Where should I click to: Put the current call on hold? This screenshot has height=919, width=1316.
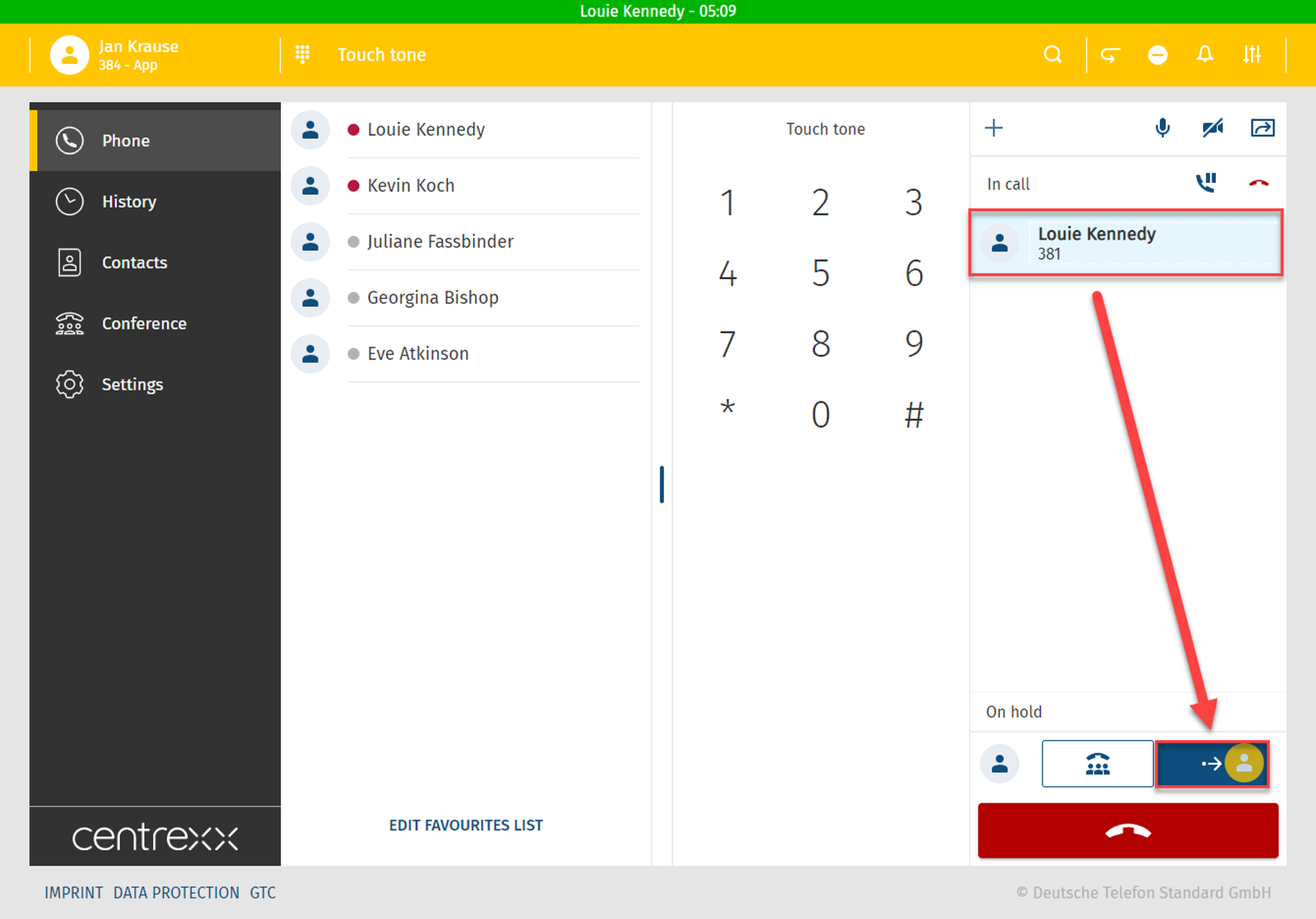[1205, 183]
